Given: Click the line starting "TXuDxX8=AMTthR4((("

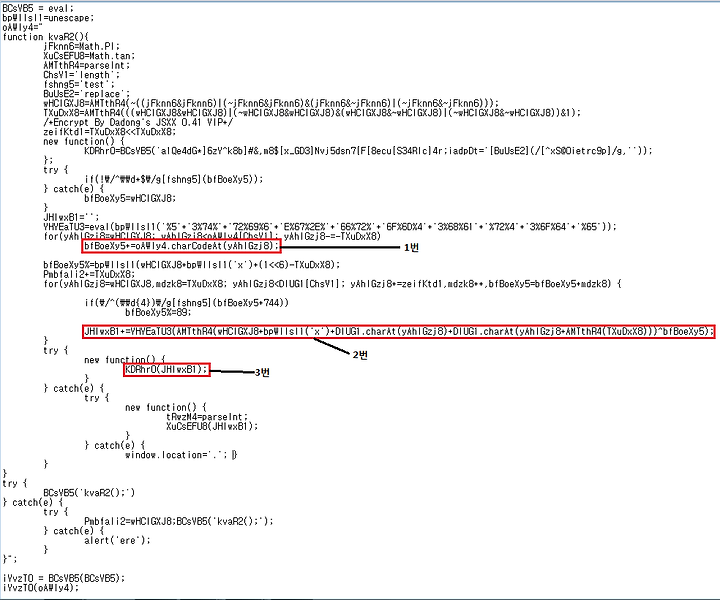Looking at the screenshot, I should pyautogui.click(x=312, y=113).
